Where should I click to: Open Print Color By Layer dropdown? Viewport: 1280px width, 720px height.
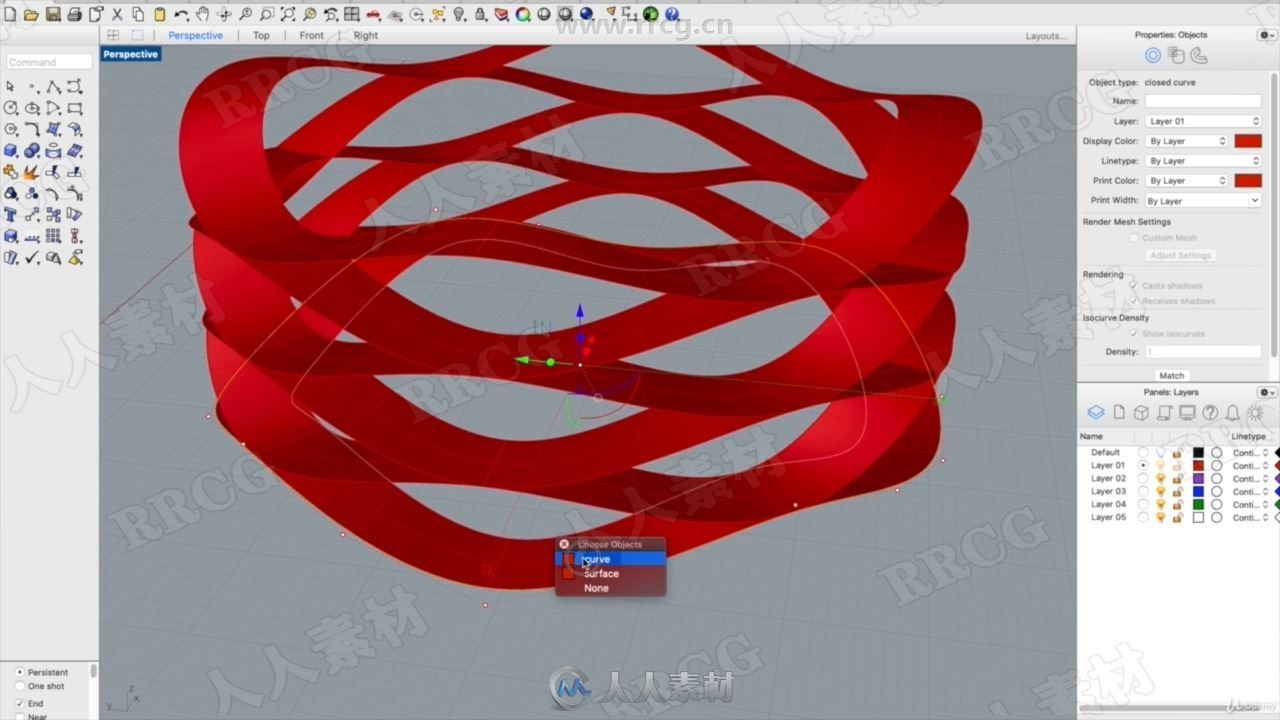[x=1186, y=180]
